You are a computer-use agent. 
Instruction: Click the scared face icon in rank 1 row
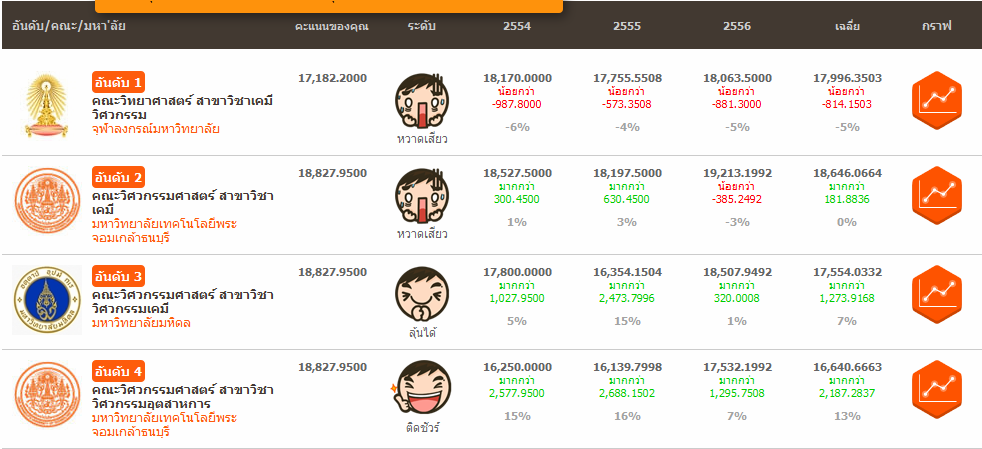click(421, 100)
